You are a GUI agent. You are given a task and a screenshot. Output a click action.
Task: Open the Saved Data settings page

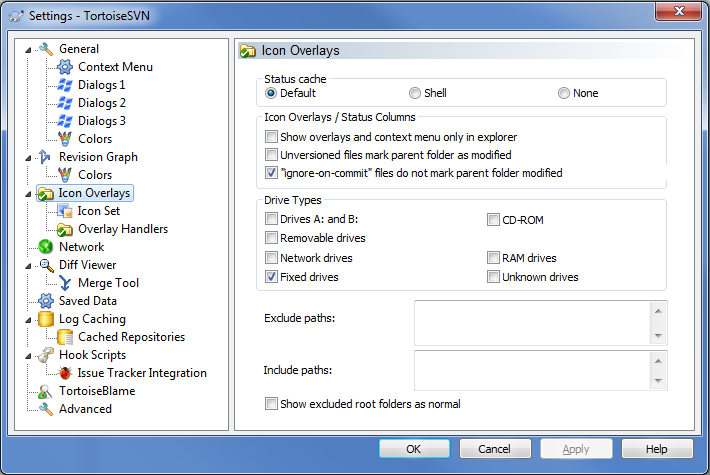(88, 301)
